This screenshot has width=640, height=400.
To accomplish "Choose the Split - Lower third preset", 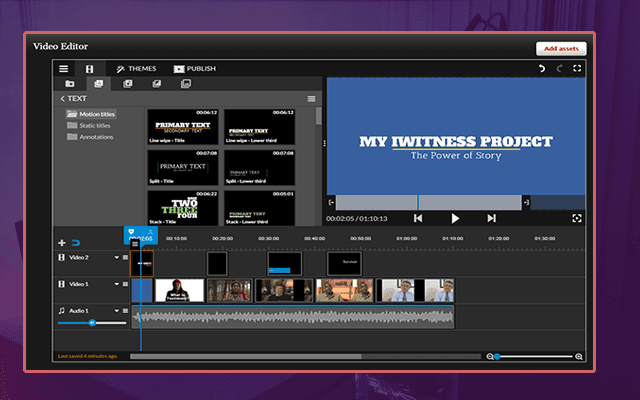I will point(259,167).
